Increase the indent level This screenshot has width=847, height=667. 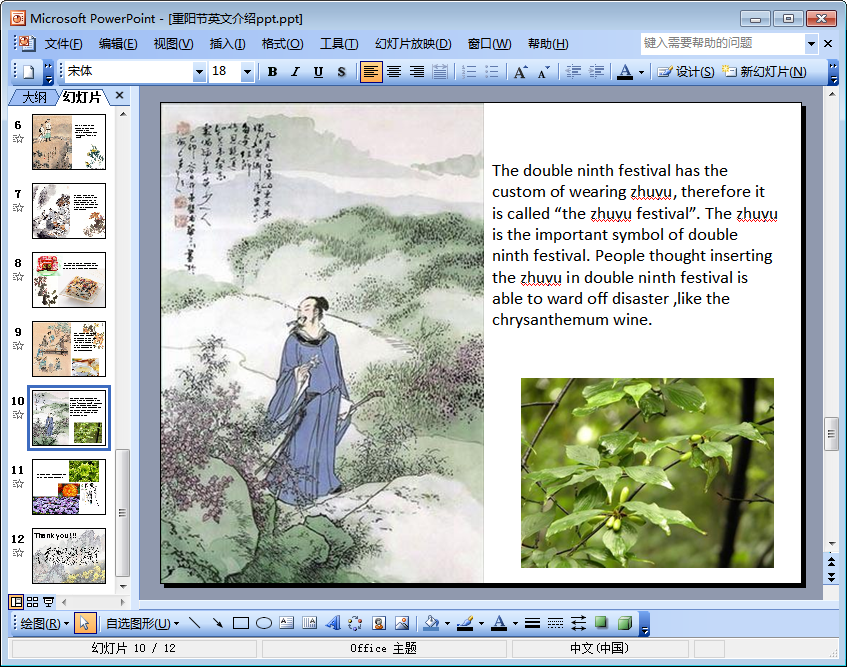click(x=596, y=72)
